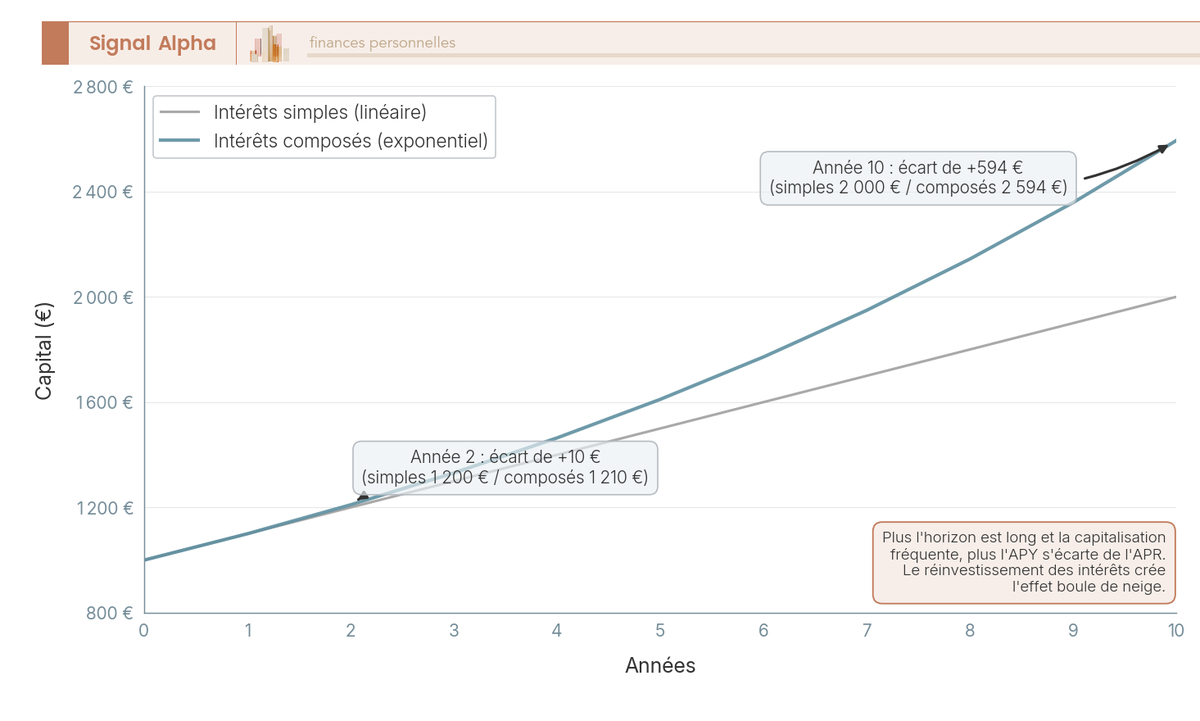
Task: Click the simple interest line at year 8
Action: pos(970,350)
